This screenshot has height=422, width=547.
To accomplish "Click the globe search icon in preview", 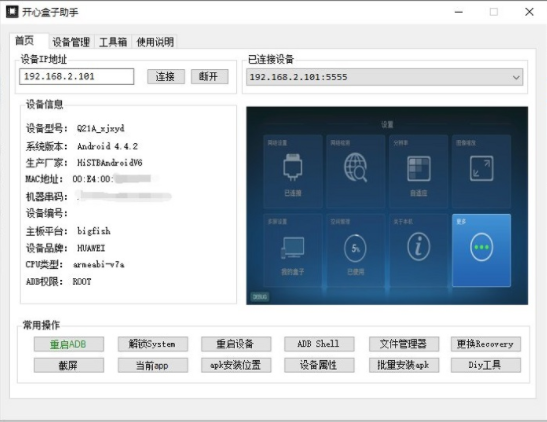I will (355, 168).
